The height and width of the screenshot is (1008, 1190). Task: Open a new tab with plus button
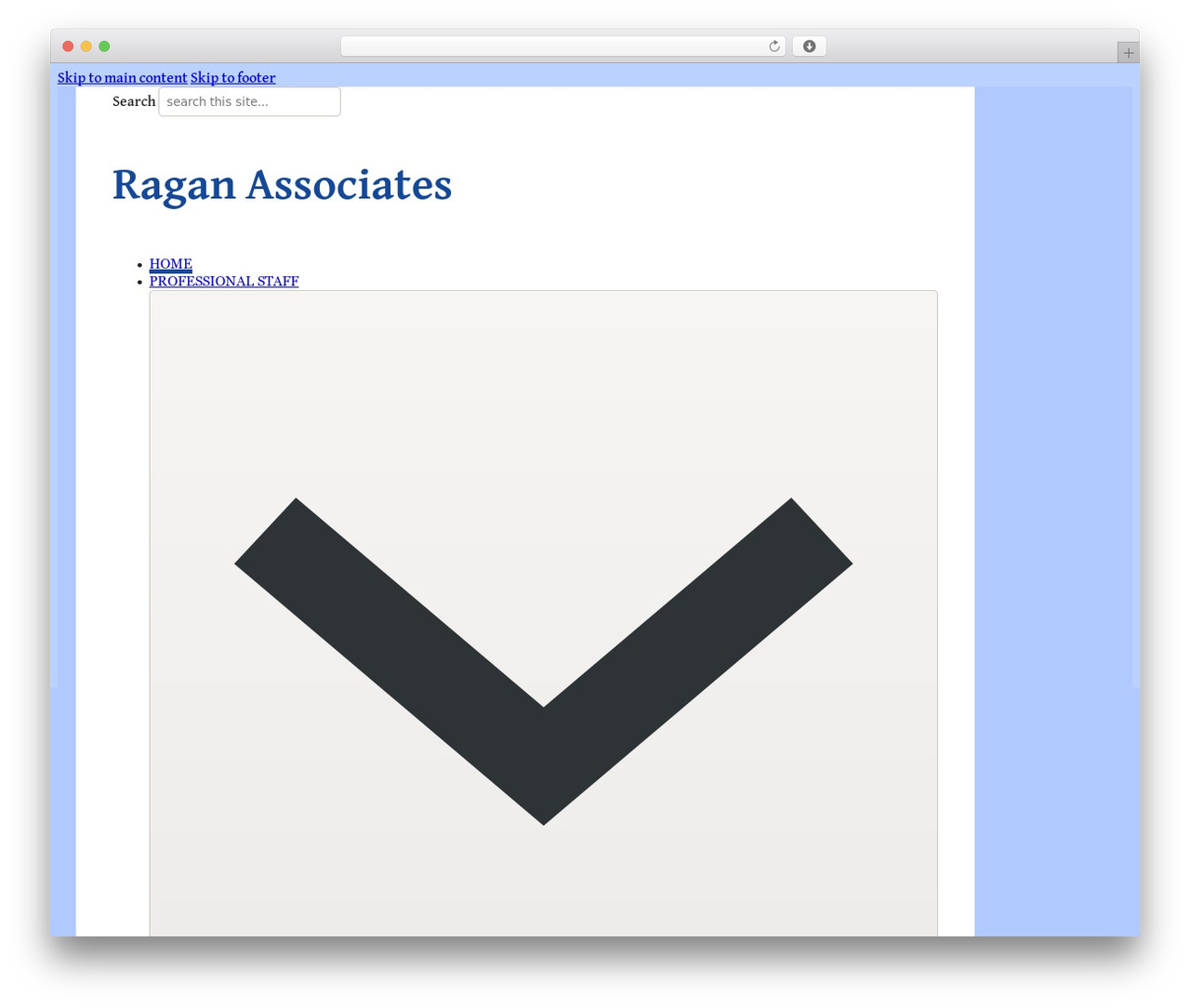(x=1128, y=53)
